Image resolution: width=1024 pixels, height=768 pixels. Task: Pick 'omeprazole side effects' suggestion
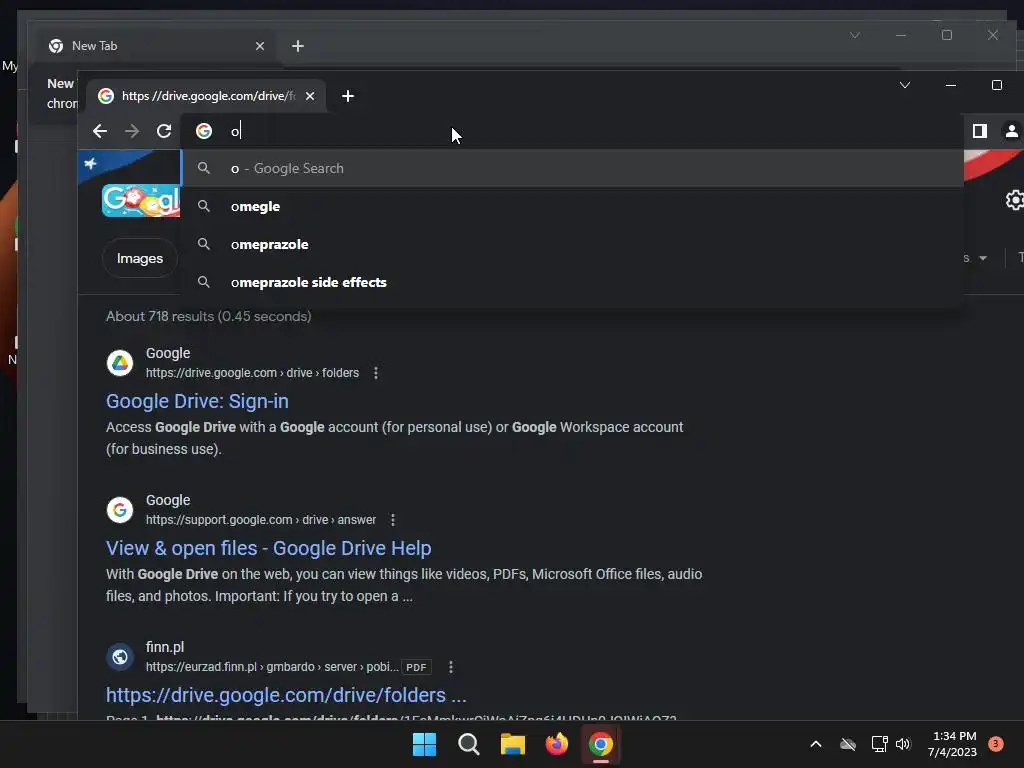[572, 282]
